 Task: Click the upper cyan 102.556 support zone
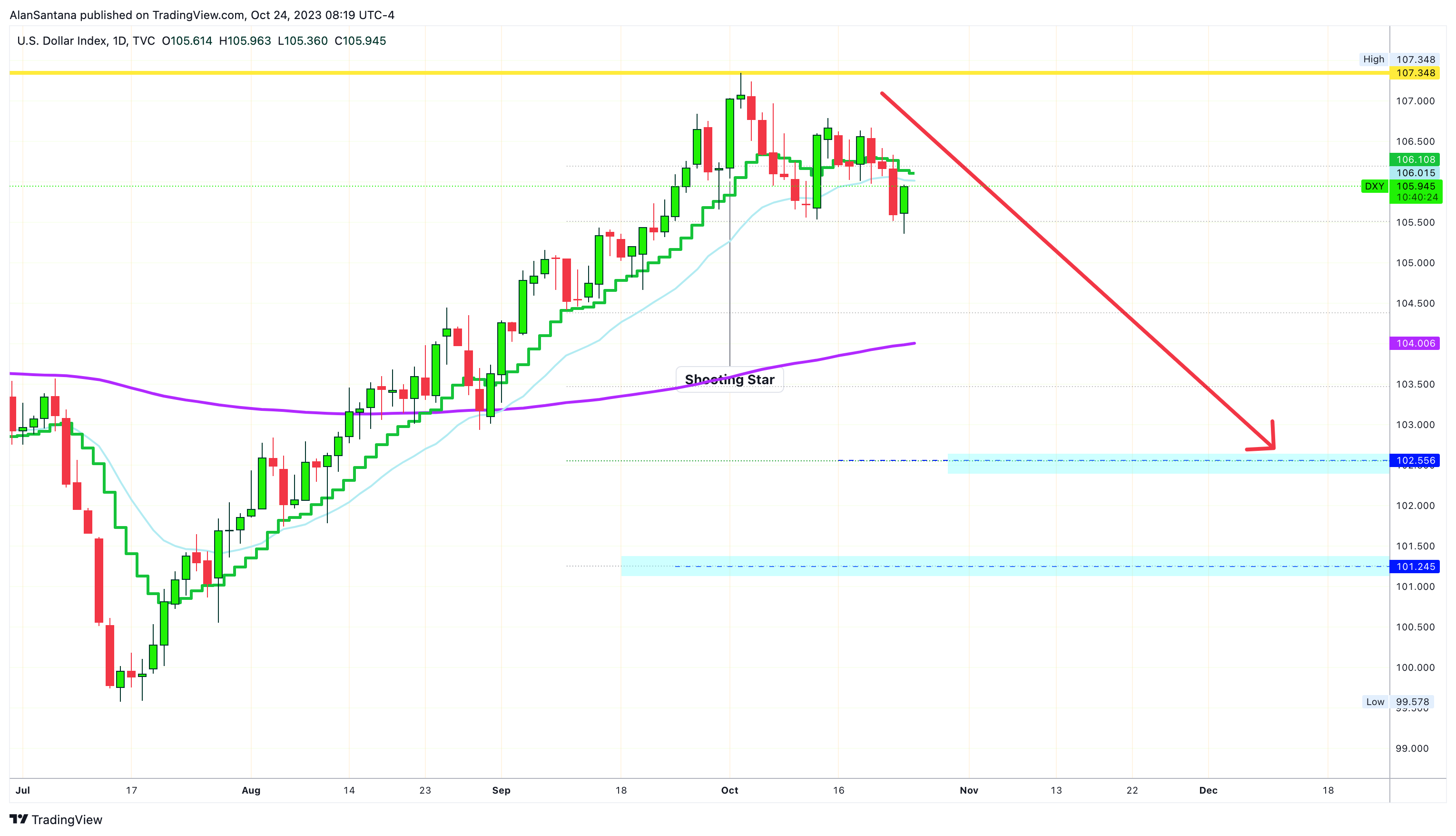[x=1168, y=464]
